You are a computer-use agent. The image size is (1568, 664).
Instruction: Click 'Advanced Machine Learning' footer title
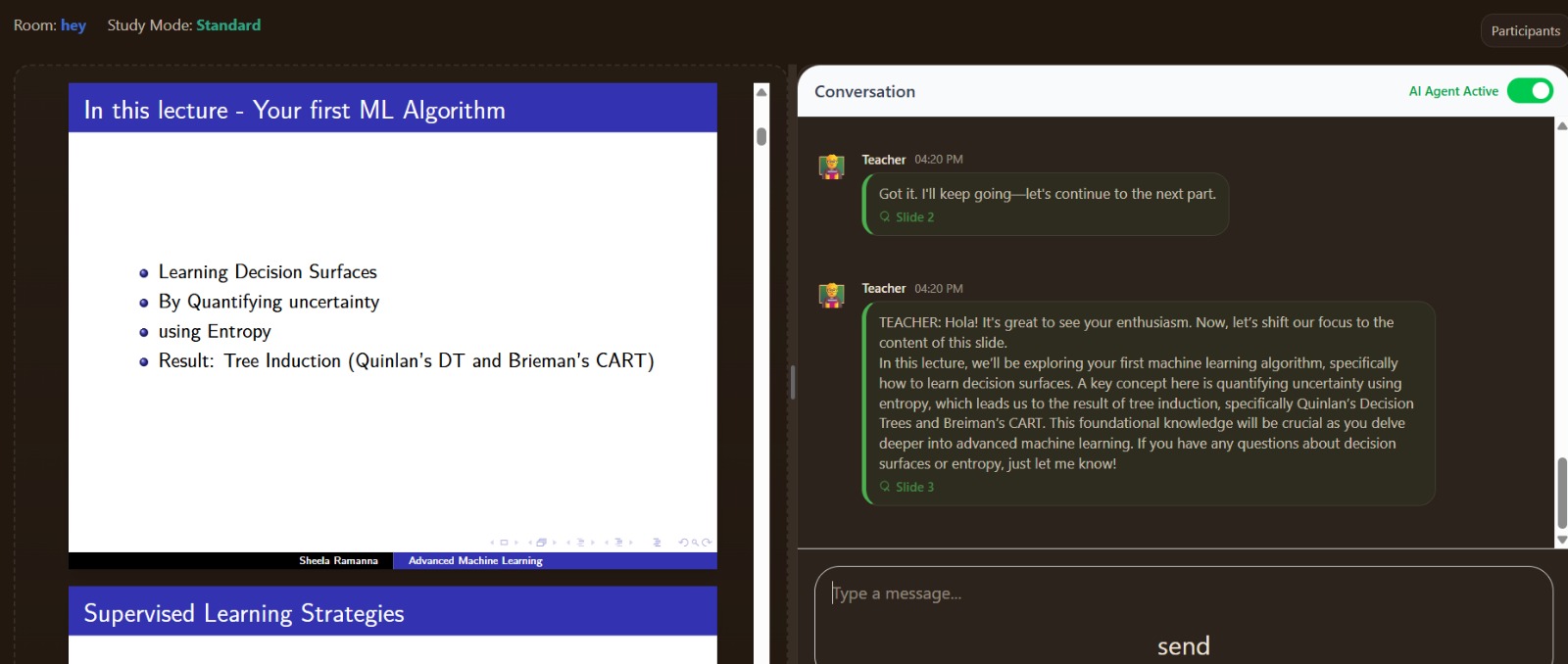point(475,561)
